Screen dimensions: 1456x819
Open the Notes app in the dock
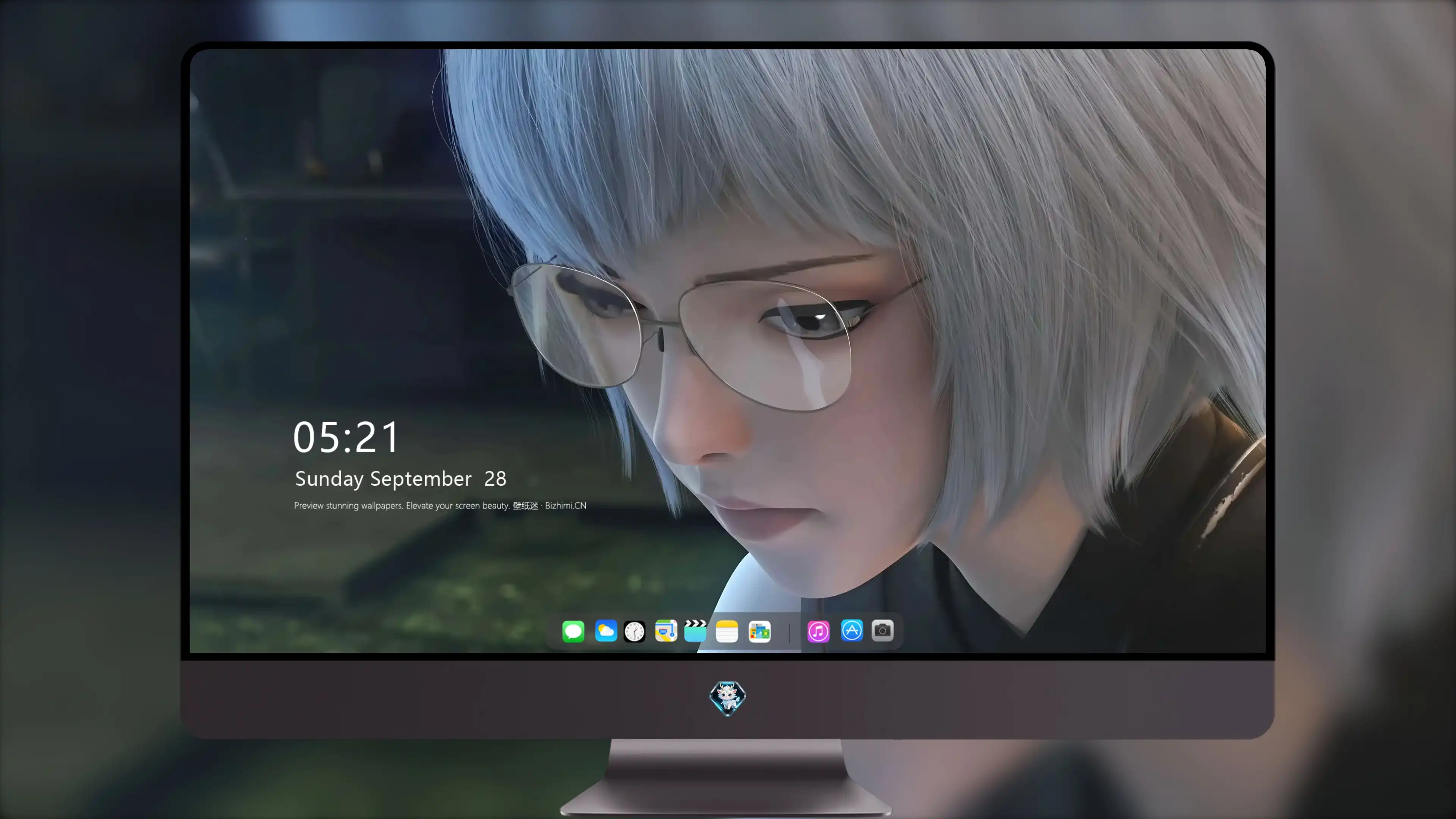point(727,631)
